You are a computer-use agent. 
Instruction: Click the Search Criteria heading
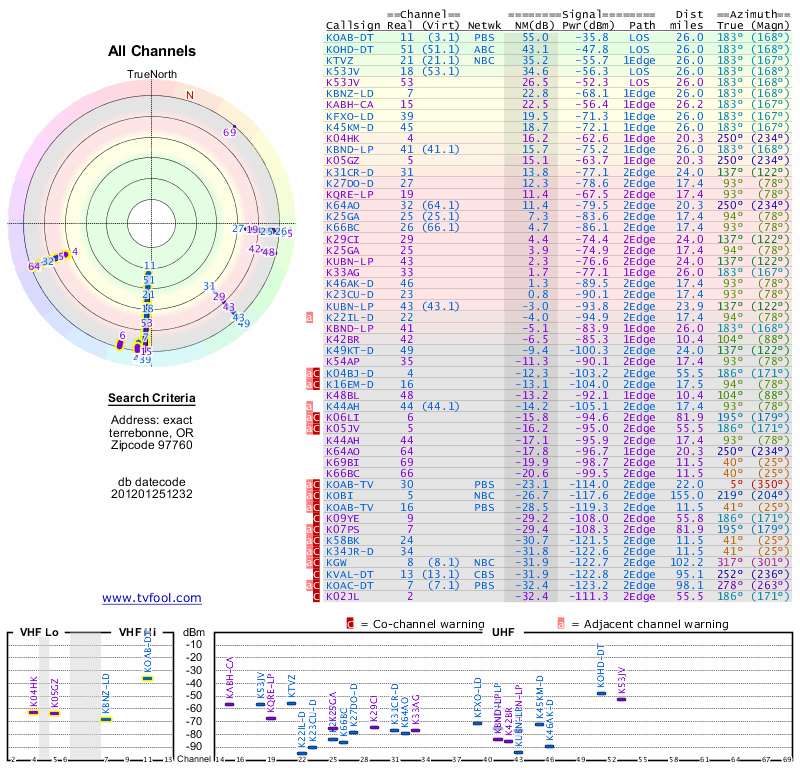pyautogui.click(x=152, y=399)
